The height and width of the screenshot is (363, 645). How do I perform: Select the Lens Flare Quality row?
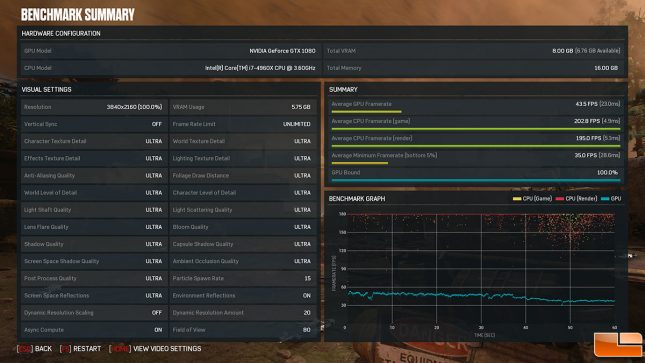[x=94, y=227]
